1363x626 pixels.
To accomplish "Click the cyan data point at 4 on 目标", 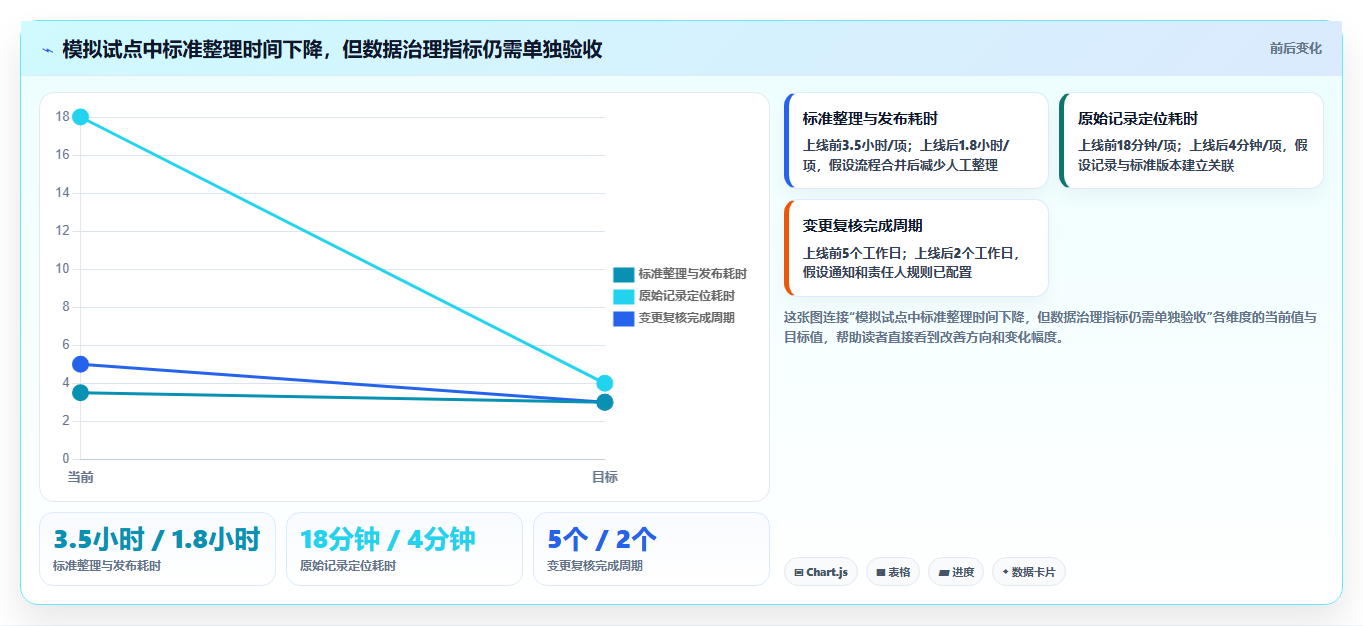I will tap(604, 383).
